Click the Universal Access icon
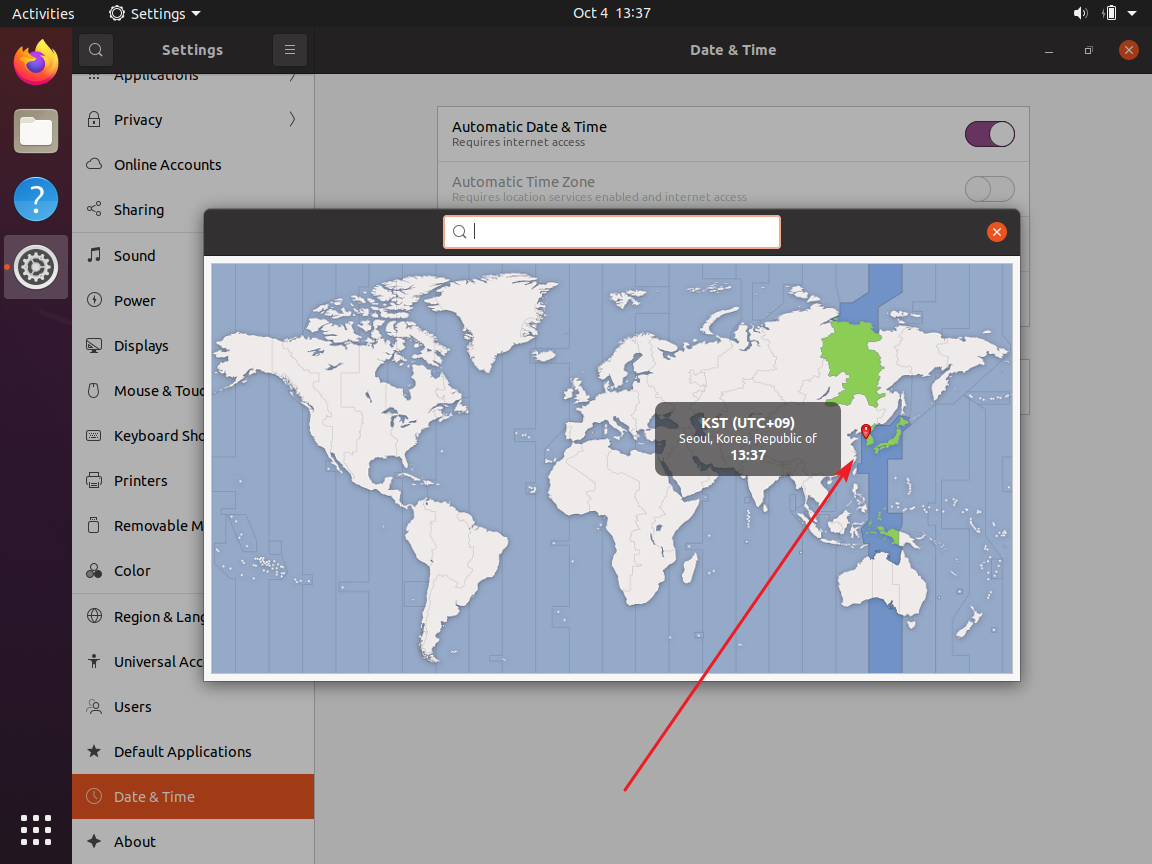The height and width of the screenshot is (864, 1152). click(x=94, y=661)
